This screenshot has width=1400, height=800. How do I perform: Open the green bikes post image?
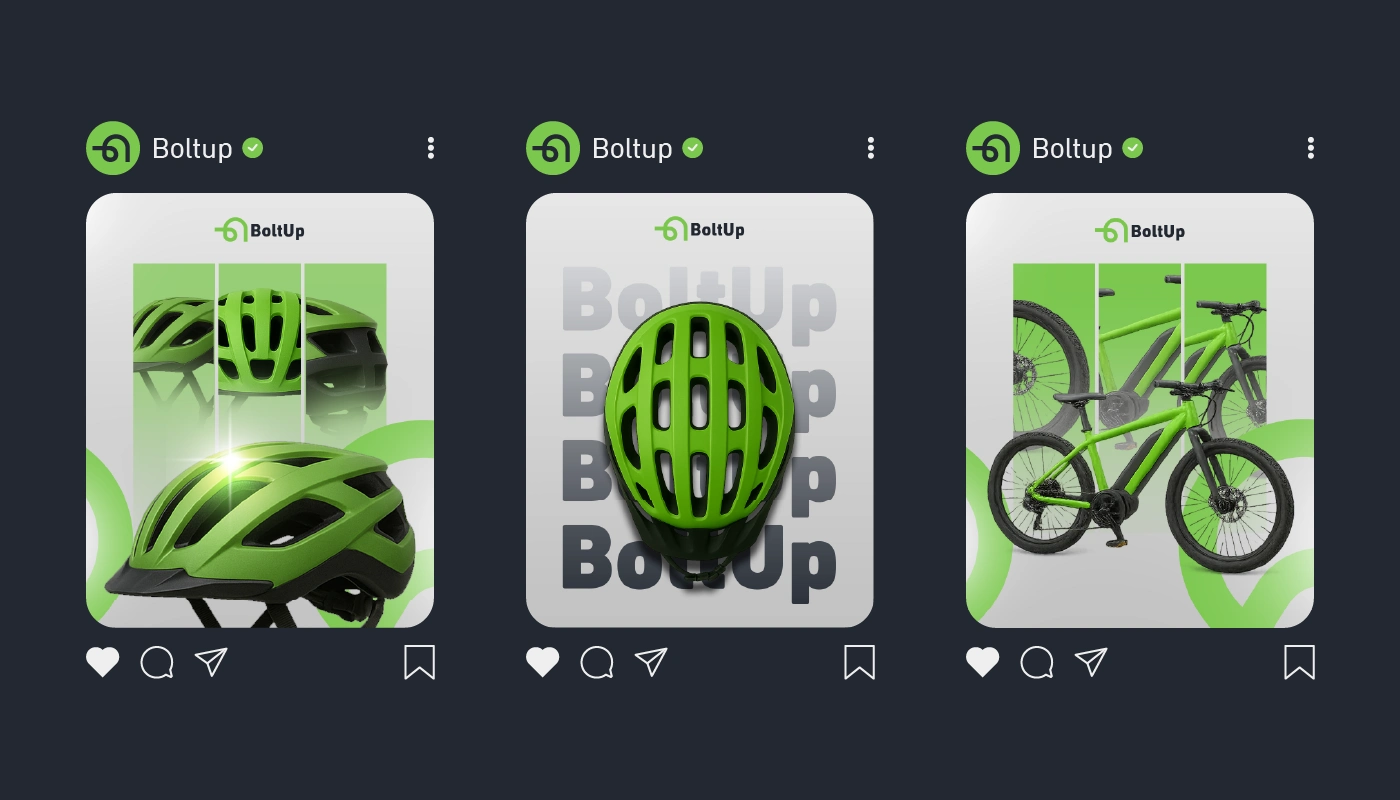pos(1140,410)
